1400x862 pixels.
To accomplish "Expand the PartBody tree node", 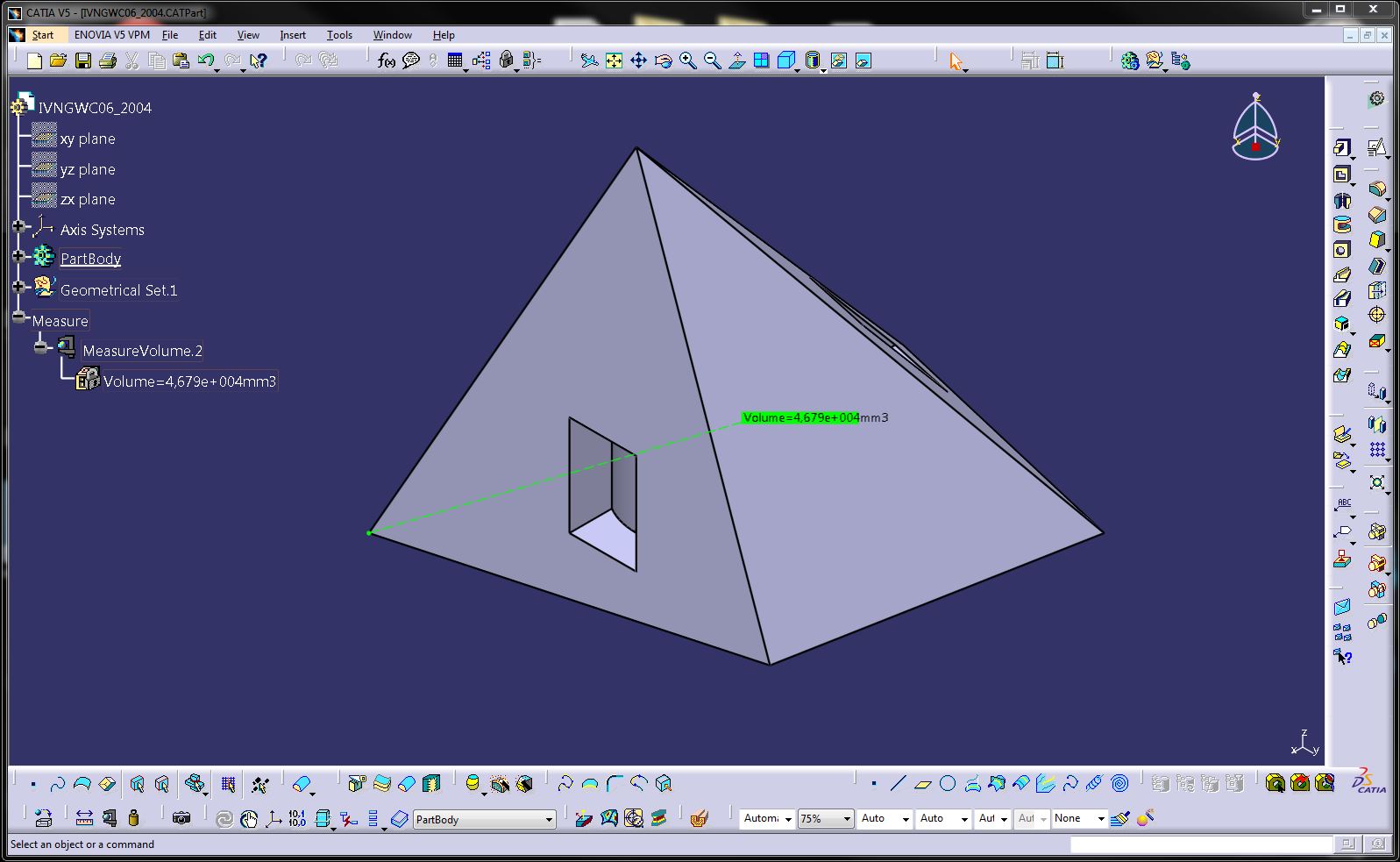I will 18,256.
